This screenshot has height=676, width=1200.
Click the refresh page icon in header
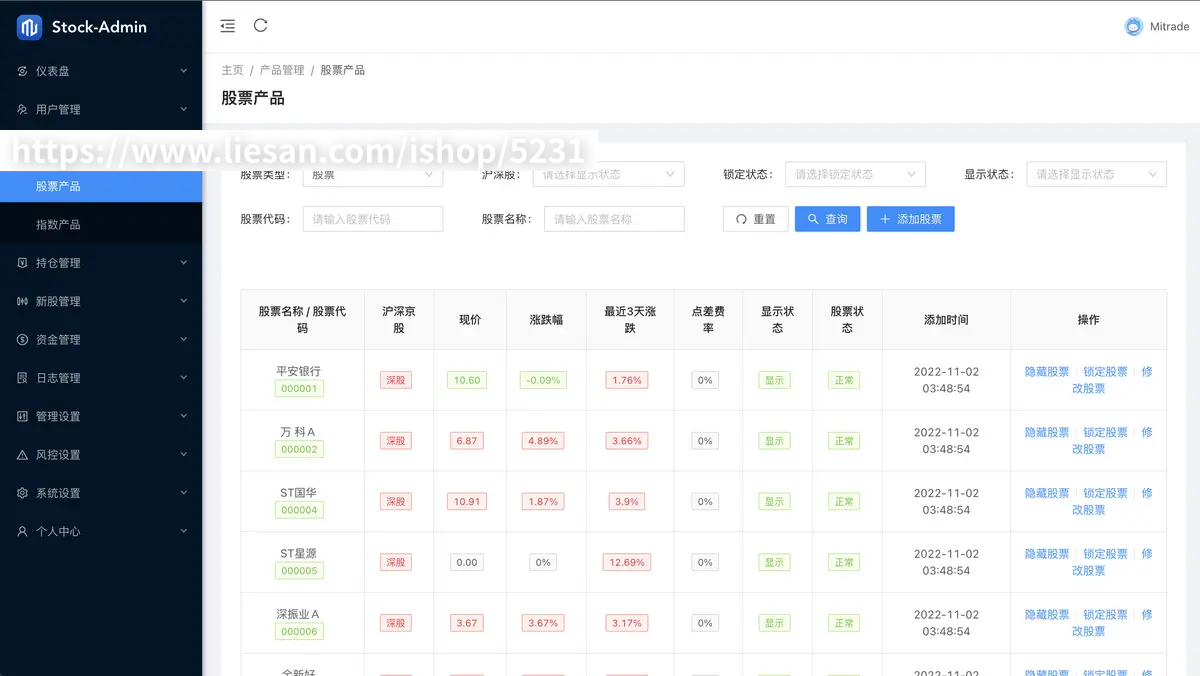pos(261,26)
